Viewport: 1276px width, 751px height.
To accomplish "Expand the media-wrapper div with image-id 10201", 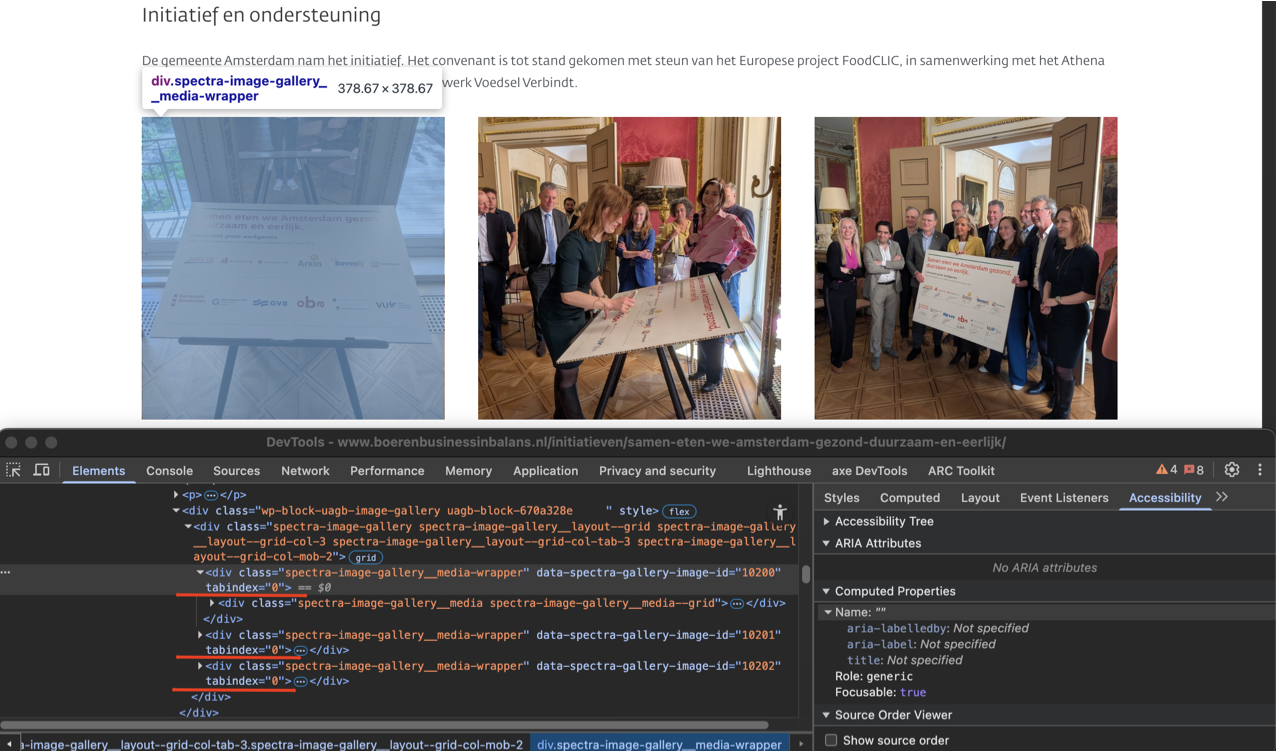I will (x=200, y=635).
